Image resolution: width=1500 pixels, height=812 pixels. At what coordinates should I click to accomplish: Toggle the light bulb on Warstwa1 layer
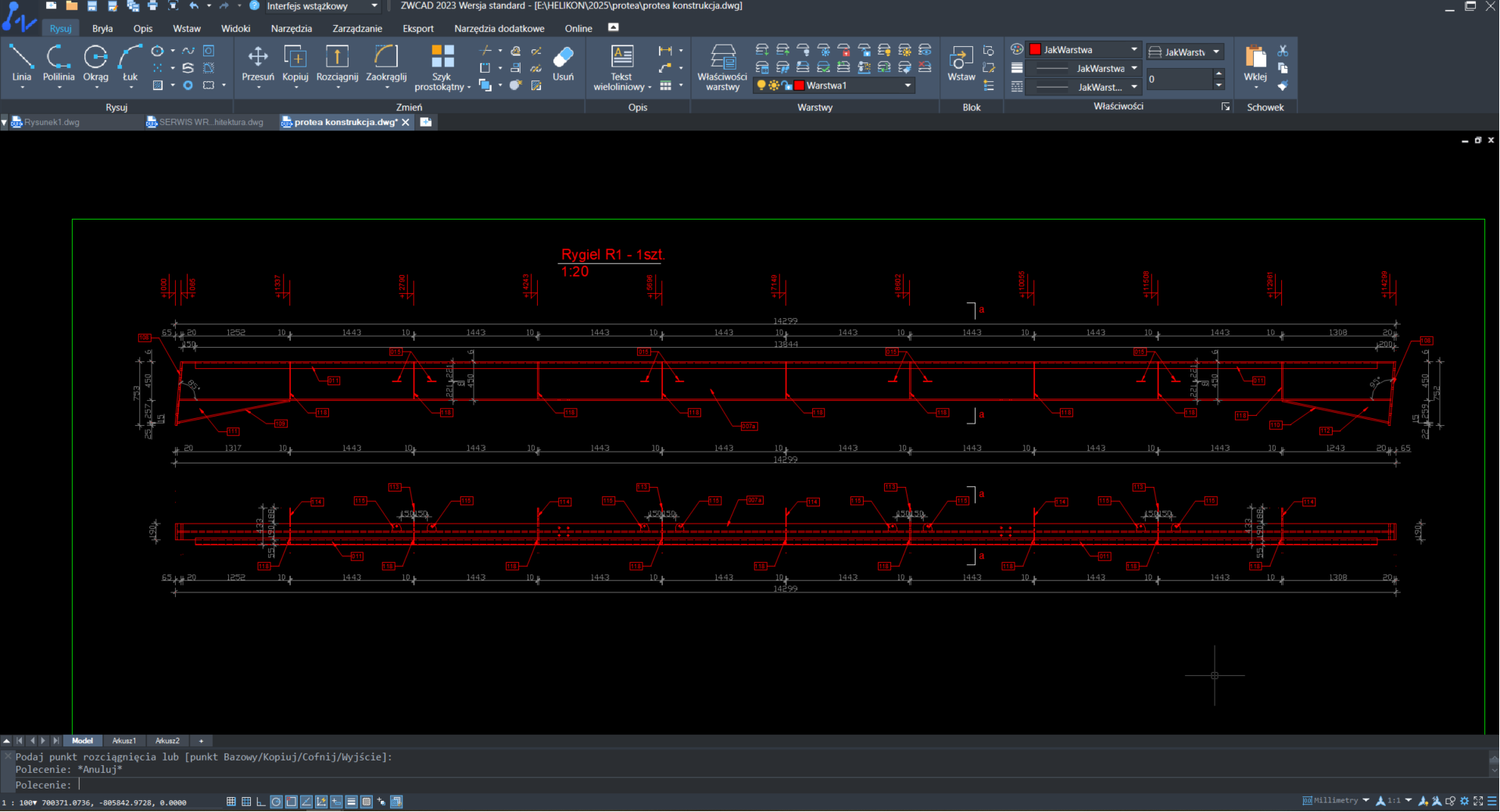pyautogui.click(x=761, y=86)
